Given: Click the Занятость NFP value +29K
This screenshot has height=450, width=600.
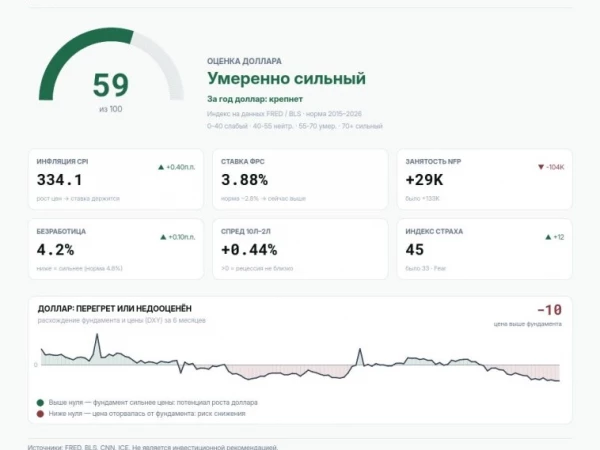Looking at the screenshot, I should (x=424, y=180).
